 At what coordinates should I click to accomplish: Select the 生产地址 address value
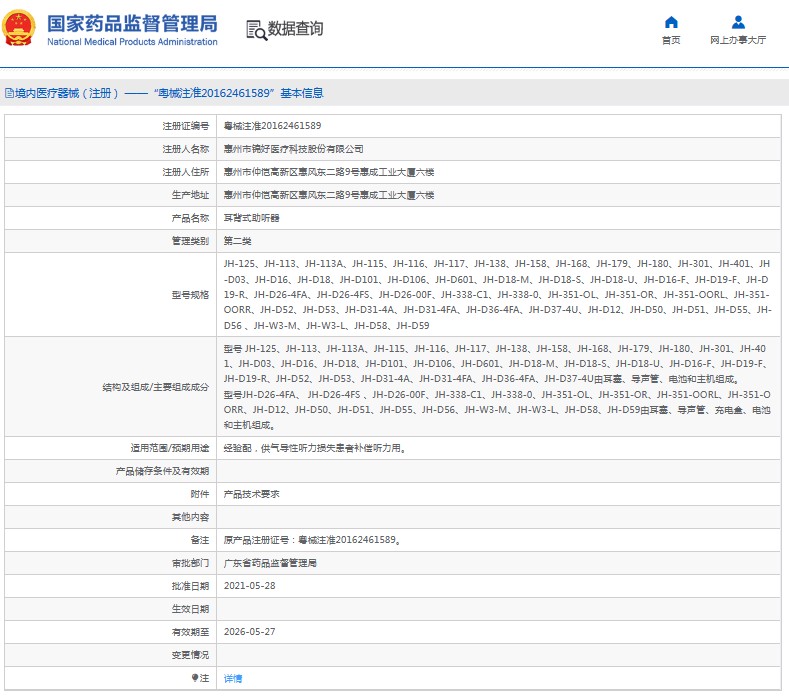coord(329,195)
